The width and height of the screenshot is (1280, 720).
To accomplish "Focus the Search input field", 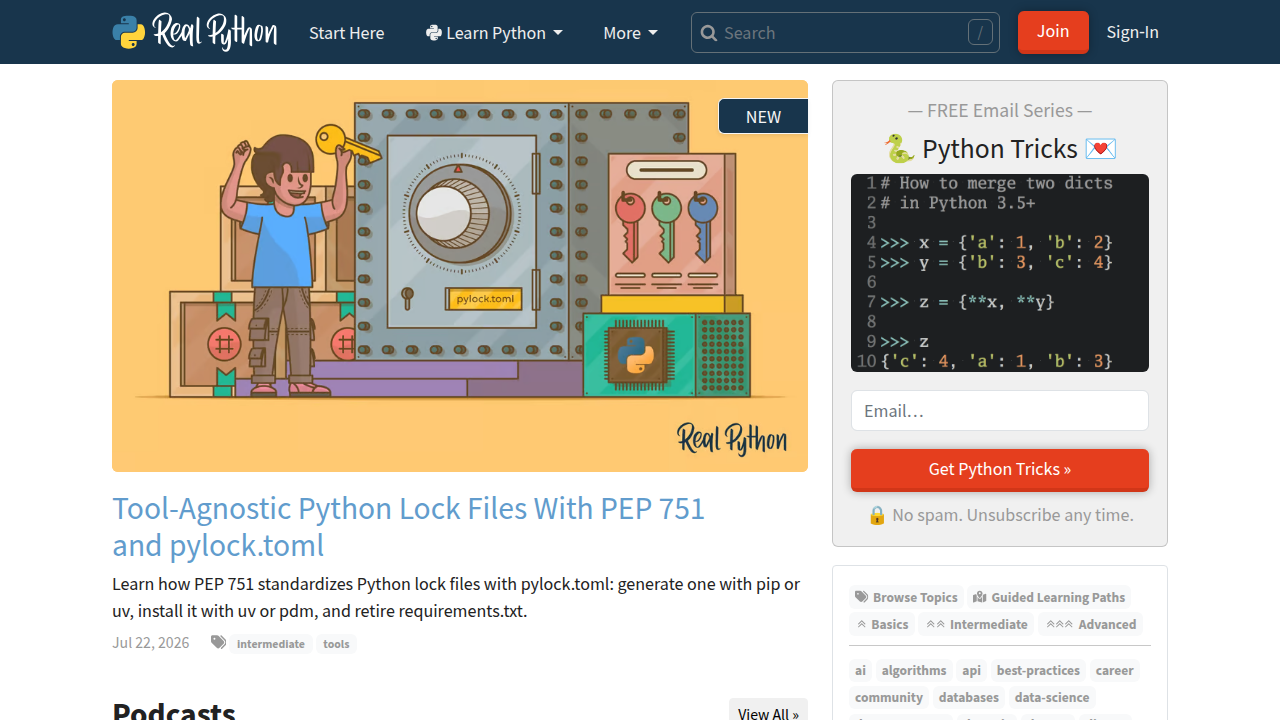I will (x=845, y=33).
